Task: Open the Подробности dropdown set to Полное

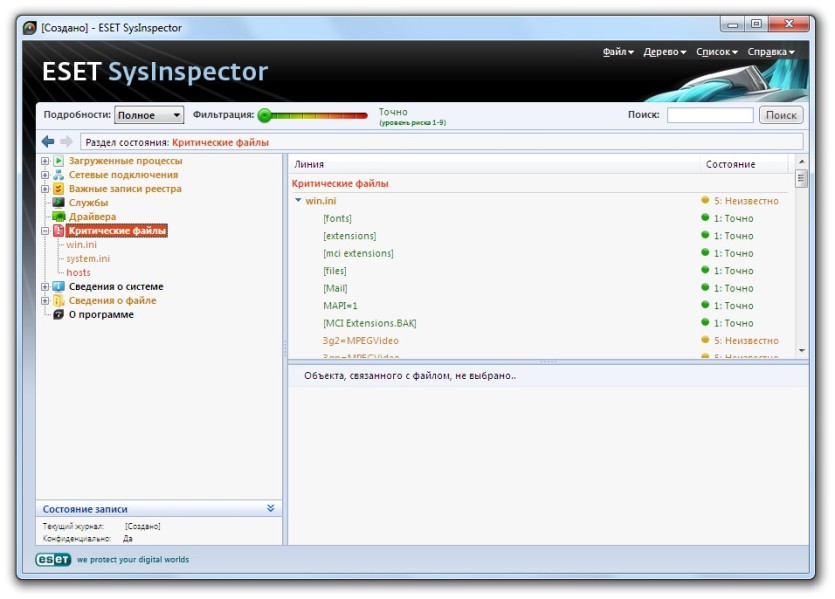Action: (149, 115)
